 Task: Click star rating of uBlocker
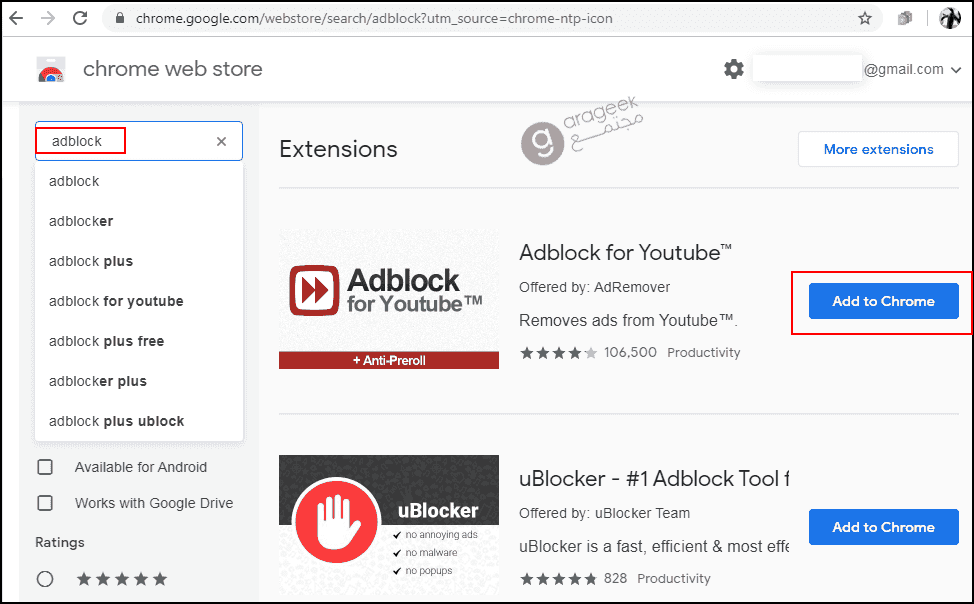click(x=558, y=579)
